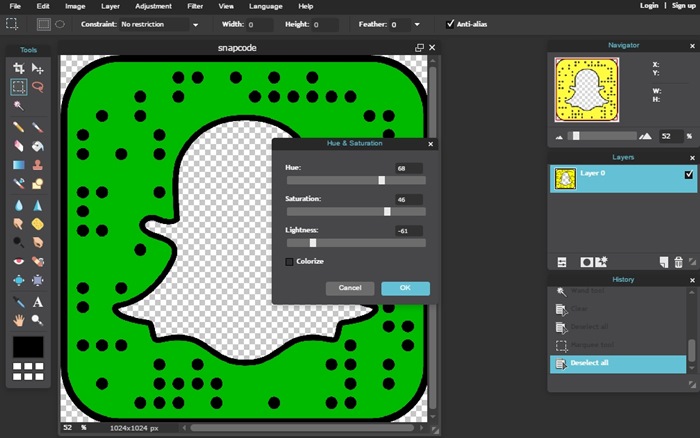Select the Paint bucket tool
Screen dimensions: 700x438
(x=38, y=146)
